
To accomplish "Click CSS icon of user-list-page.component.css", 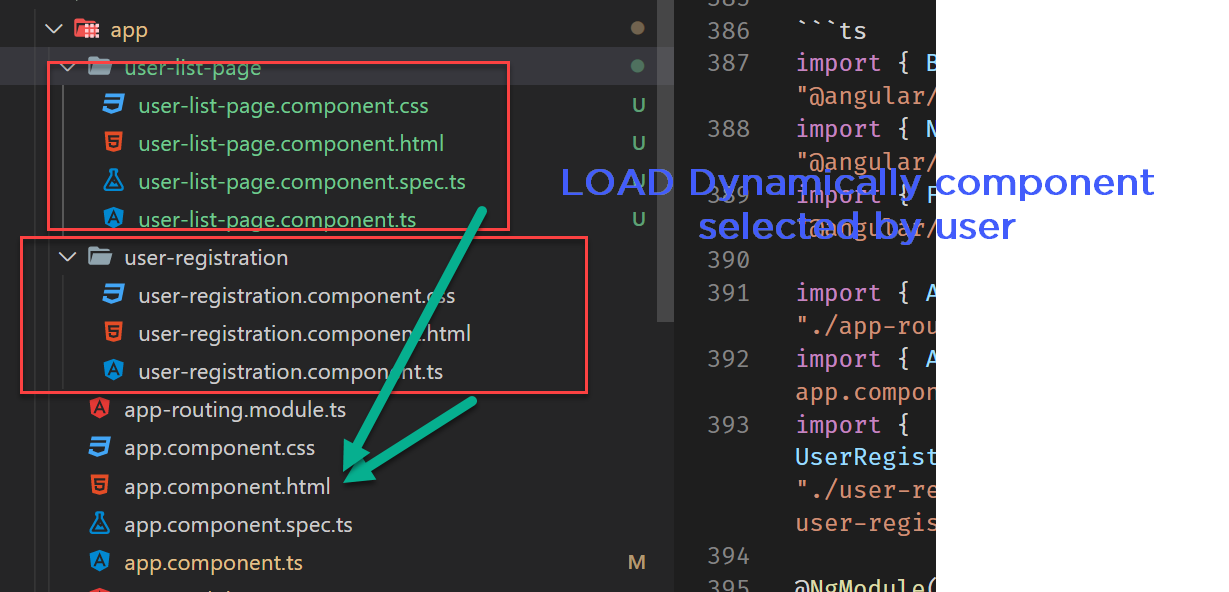I will pos(113,106).
